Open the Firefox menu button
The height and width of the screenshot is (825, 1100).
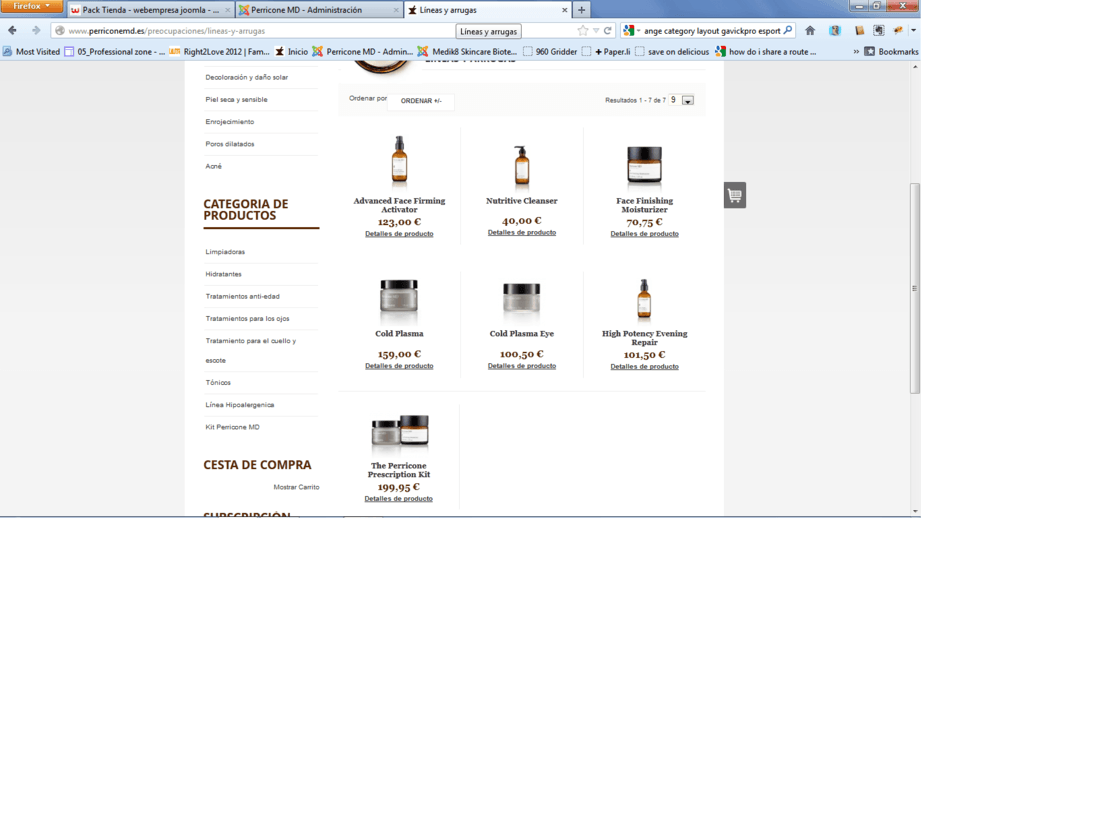pos(32,6)
